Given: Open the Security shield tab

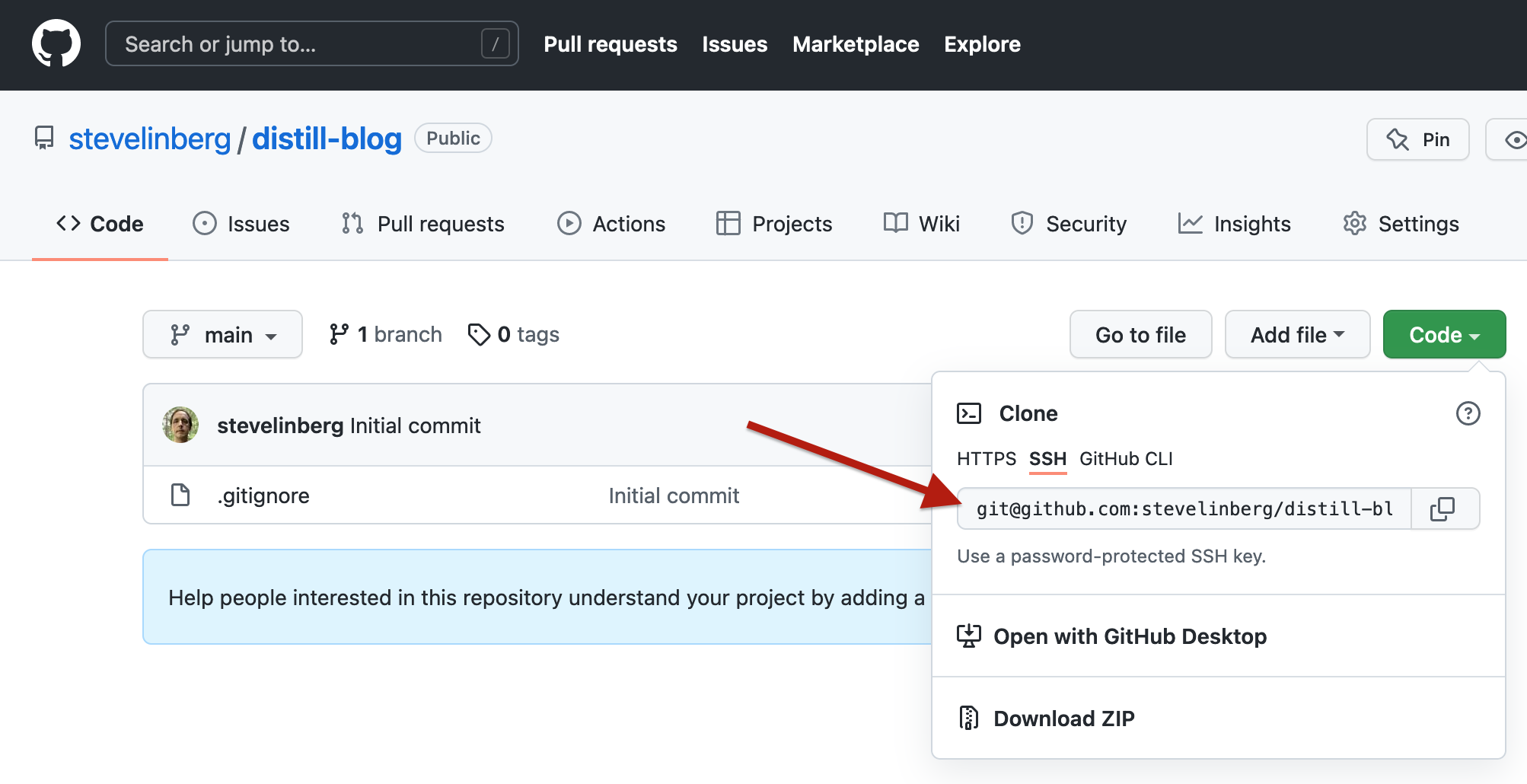Looking at the screenshot, I should tap(1069, 224).
